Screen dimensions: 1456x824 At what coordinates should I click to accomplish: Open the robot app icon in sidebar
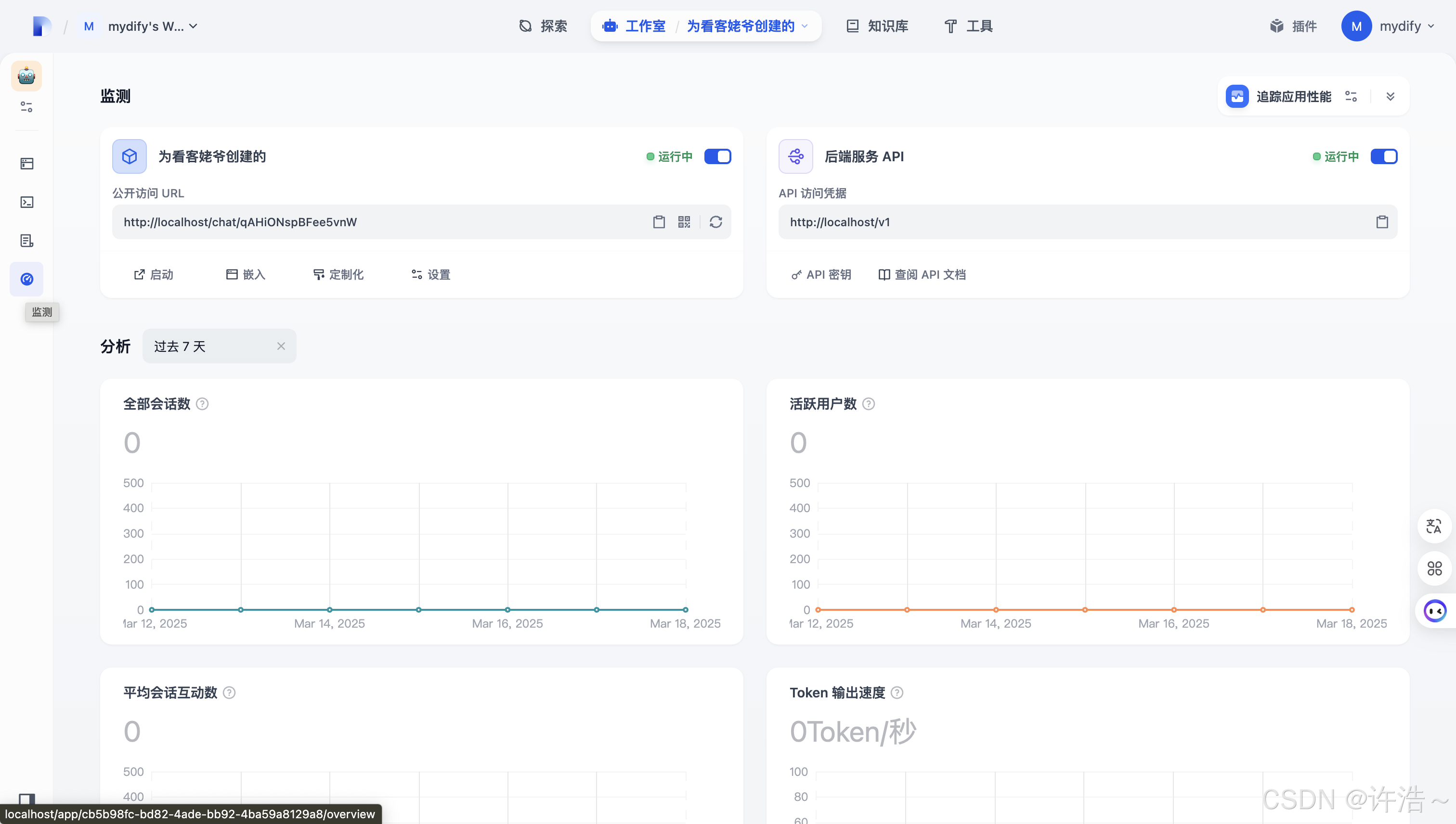(x=26, y=76)
